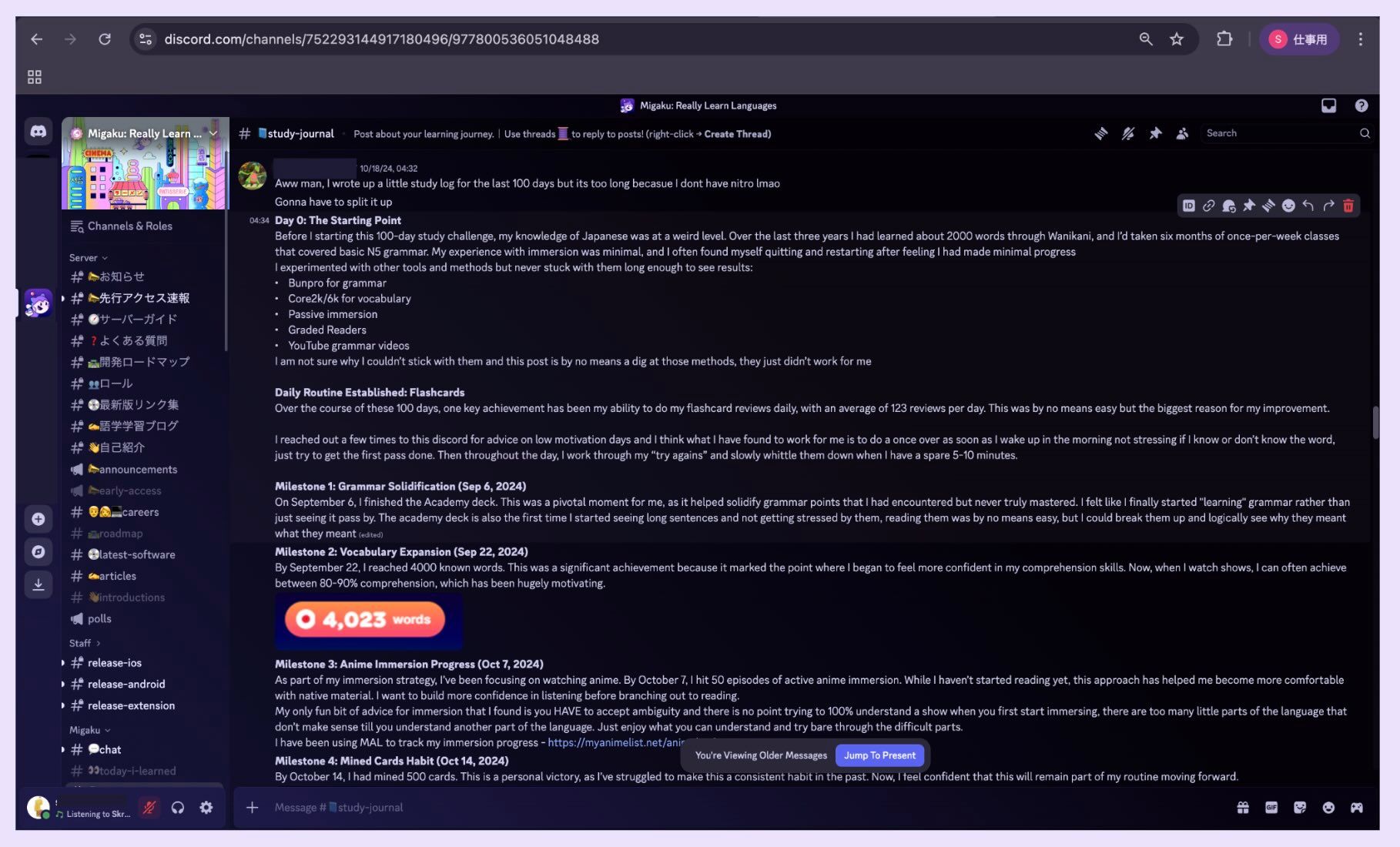
Task: Toggle channel notification mute bell
Action: pyautogui.click(x=1128, y=133)
